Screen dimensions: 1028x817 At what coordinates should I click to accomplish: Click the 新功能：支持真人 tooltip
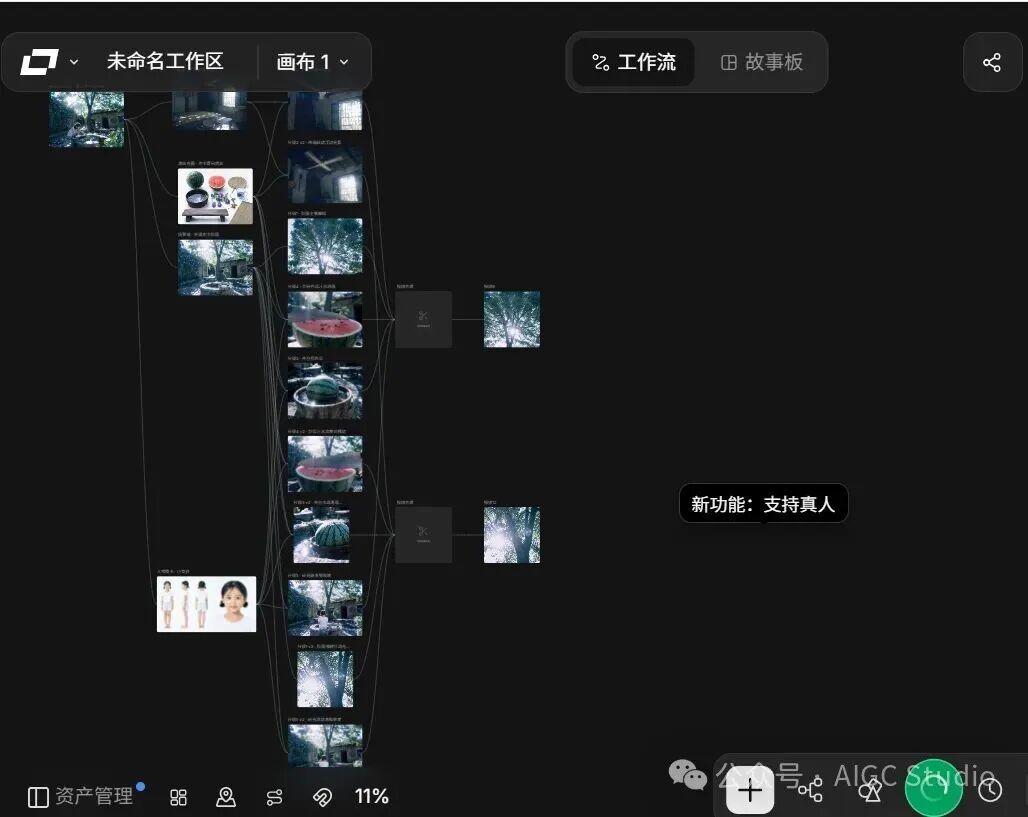pyautogui.click(x=764, y=504)
